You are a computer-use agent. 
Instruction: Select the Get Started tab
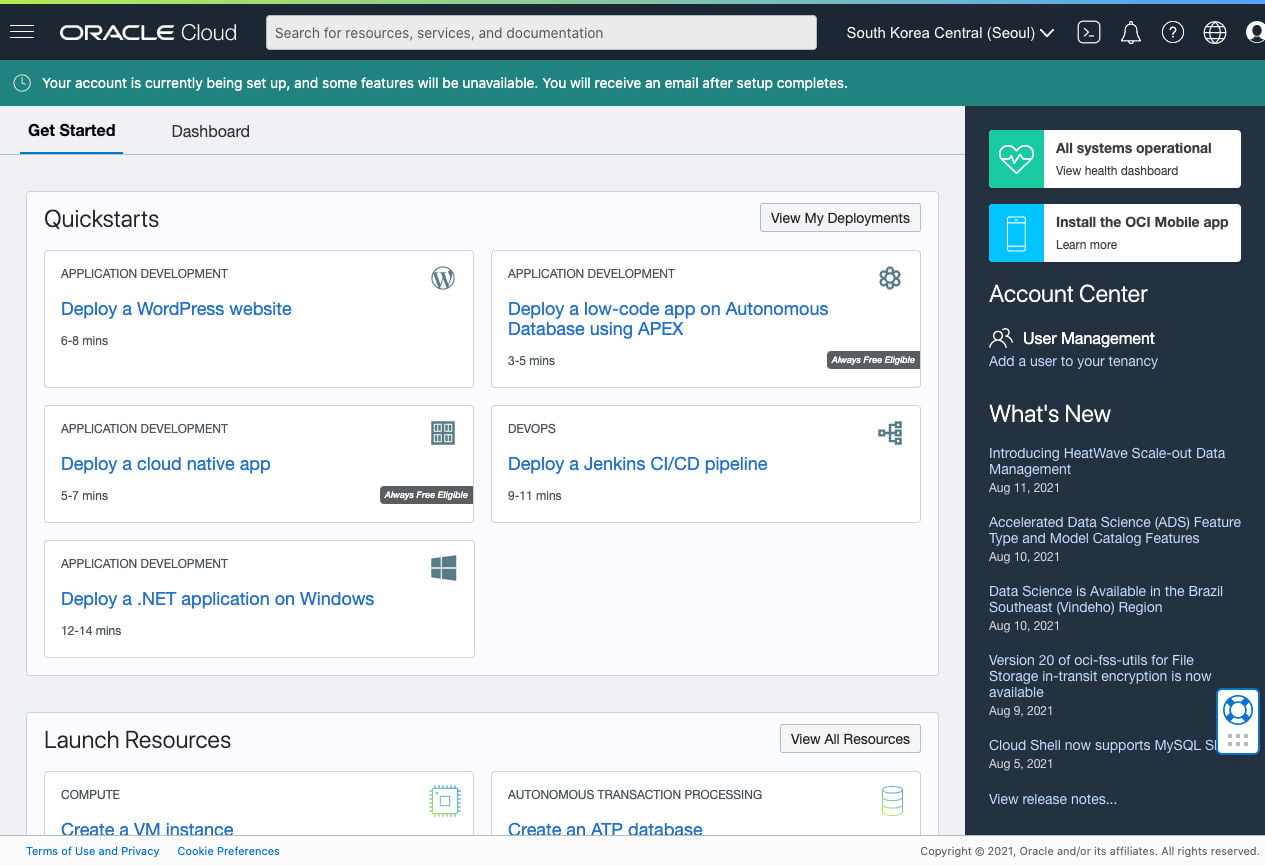(71, 131)
